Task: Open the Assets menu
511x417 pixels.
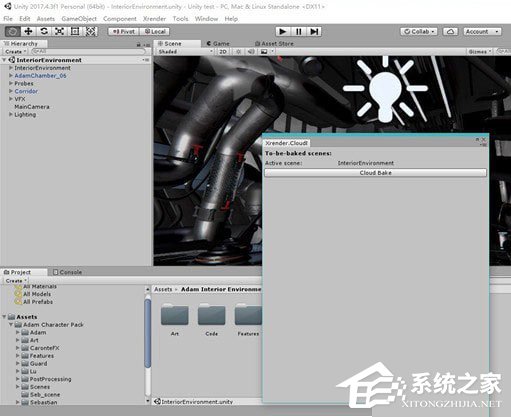Action: point(46,19)
